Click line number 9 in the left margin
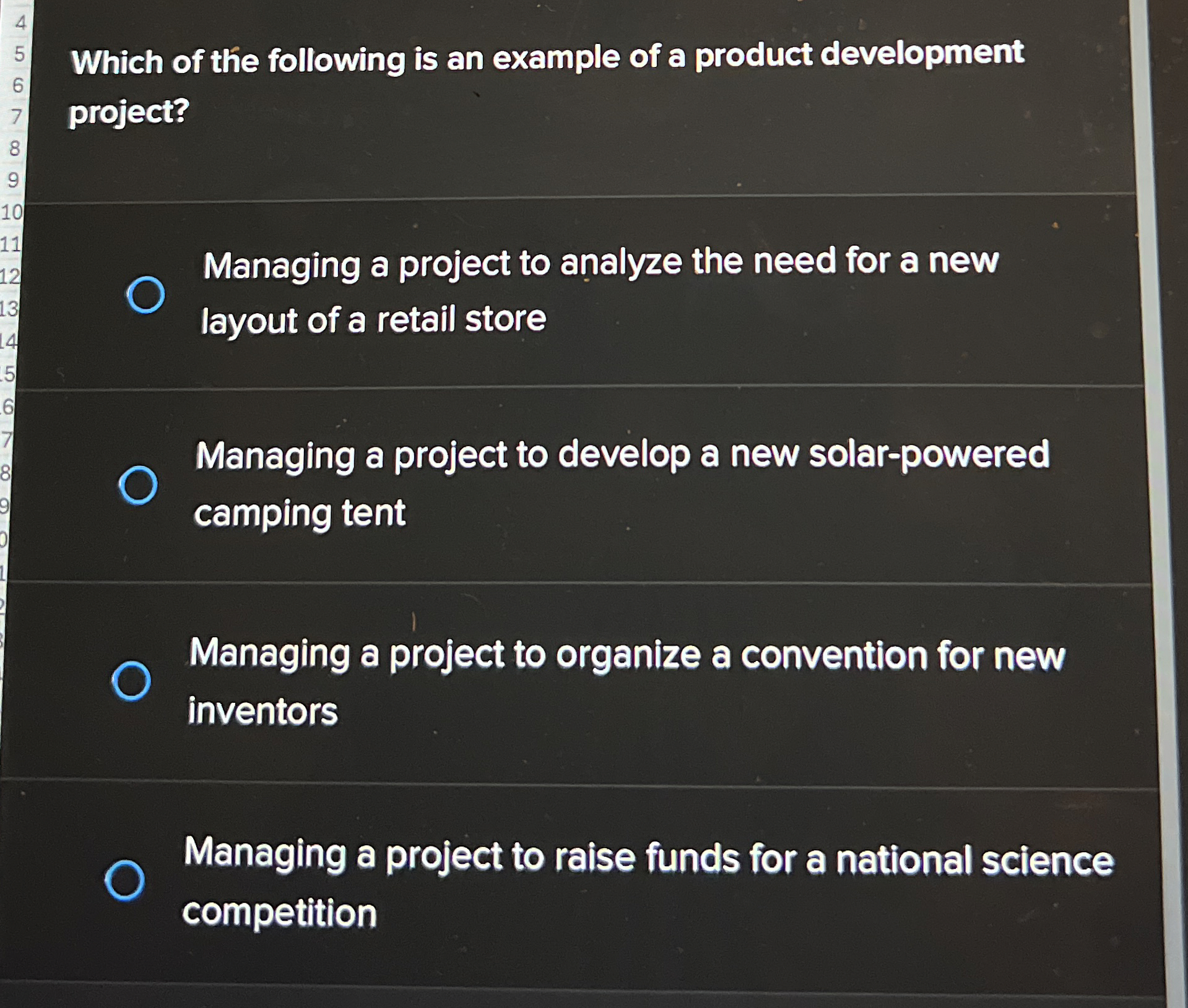This screenshot has width=1188, height=1008. click(x=14, y=180)
